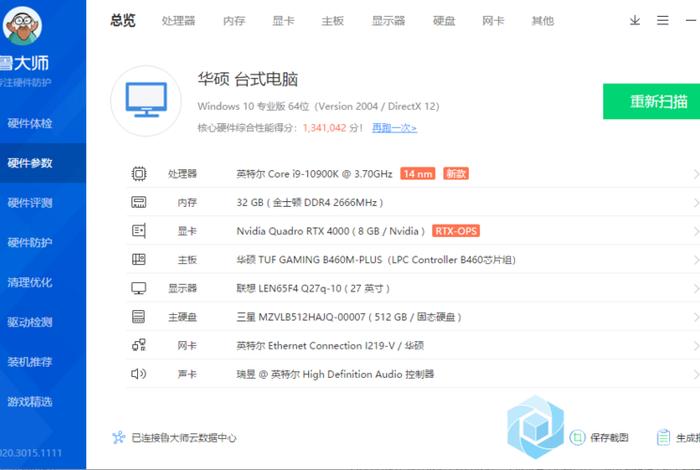The image size is (700, 470).
Task: Click the hard disk icon in 主硬盘 row
Action: (x=139, y=317)
